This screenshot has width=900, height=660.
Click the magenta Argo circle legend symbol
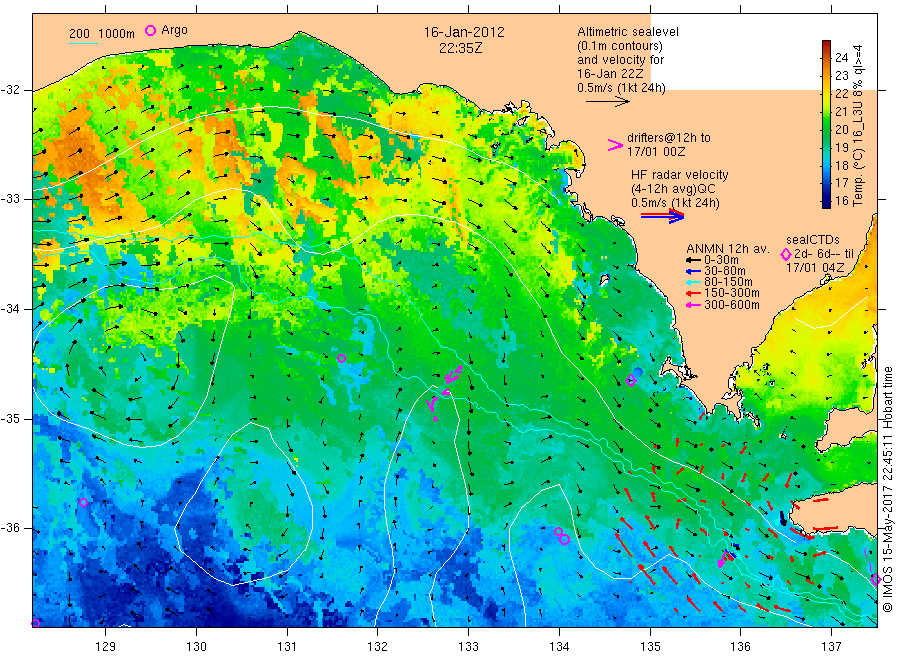pos(150,30)
